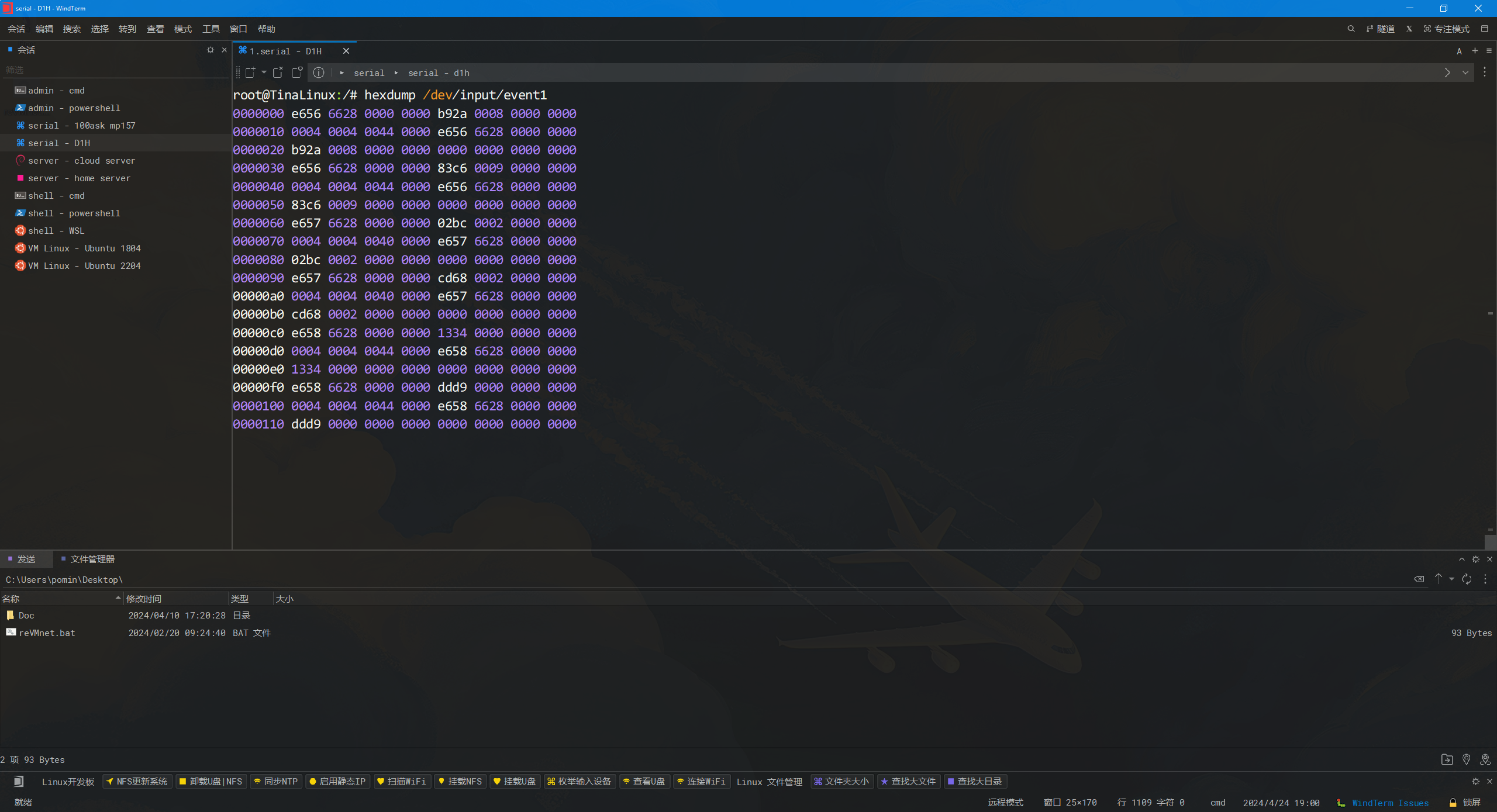
Task: Open the 'WindTerm Issues' link
Action: [1389, 803]
